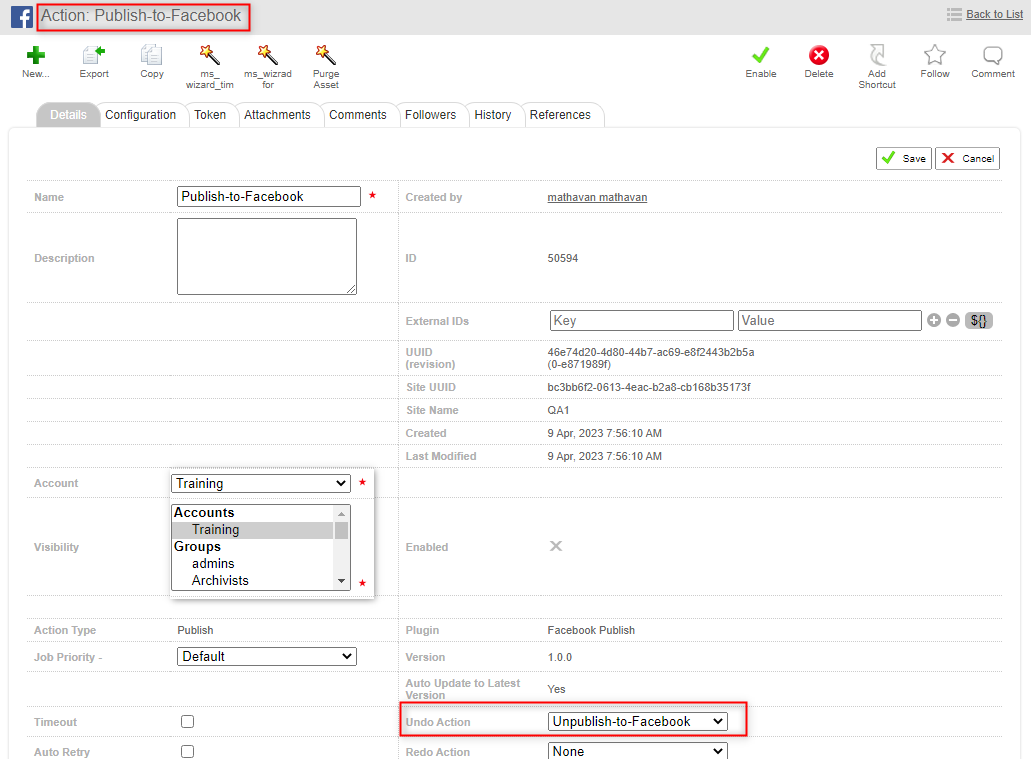Viewport: 1031px width, 759px height.
Task: Open the Token tab
Action: pos(210,114)
